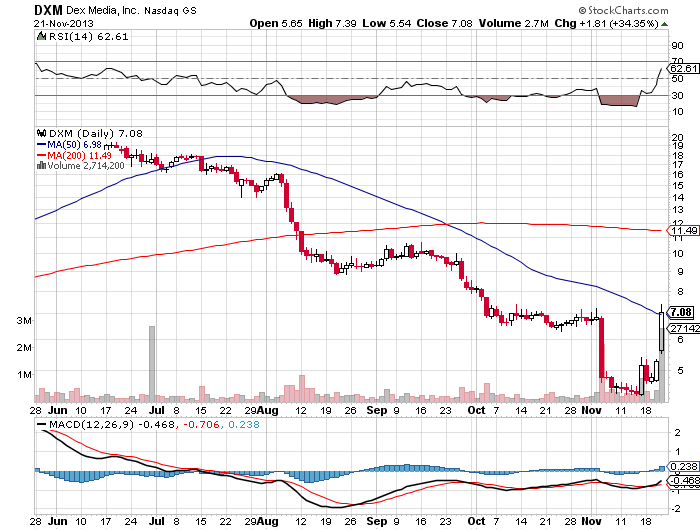Click the 30 label on RSI axis
Image resolution: width=700 pixels, height=530 pixels.
[677, 95]
